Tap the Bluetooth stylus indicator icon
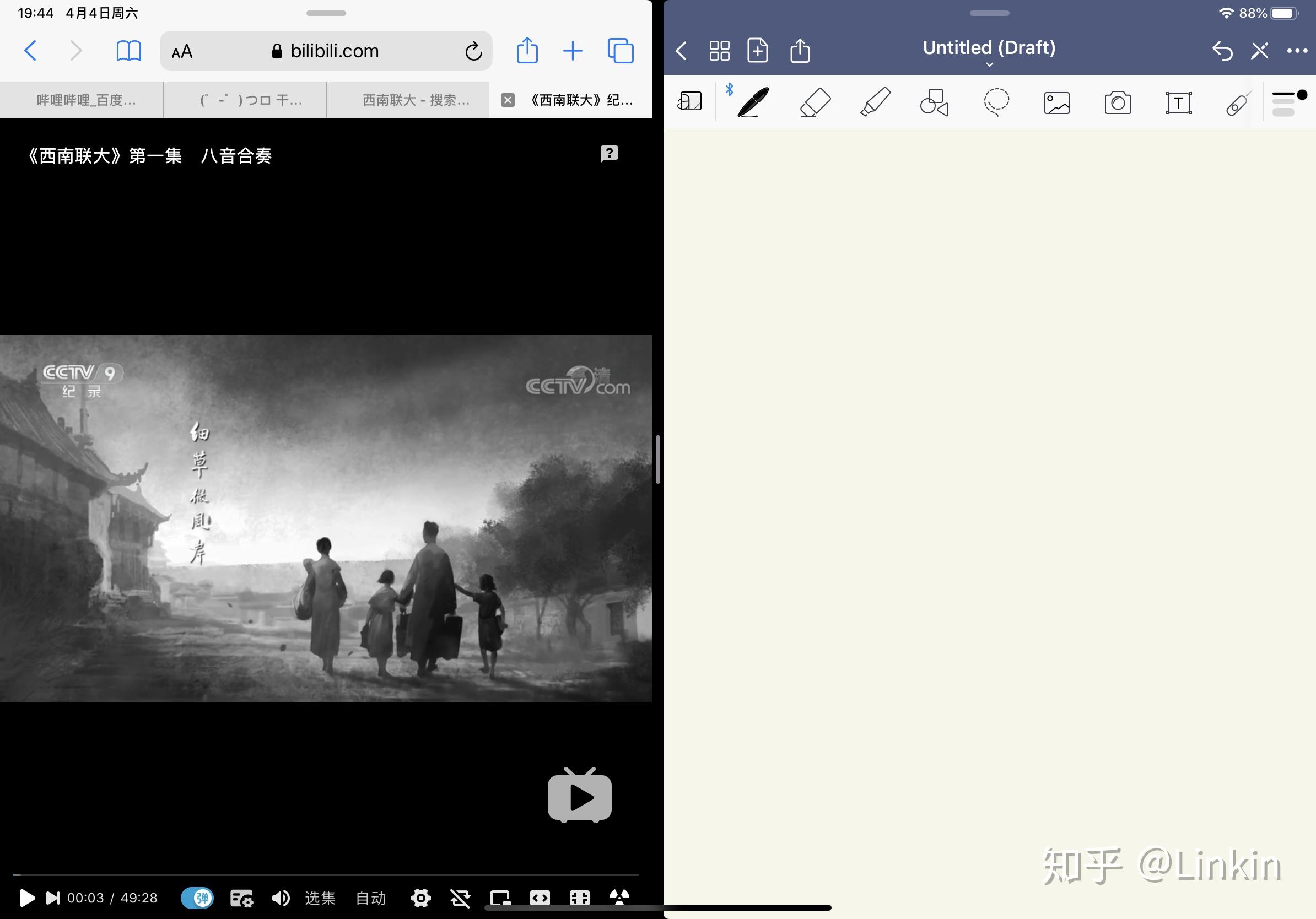 click(730, 89)
